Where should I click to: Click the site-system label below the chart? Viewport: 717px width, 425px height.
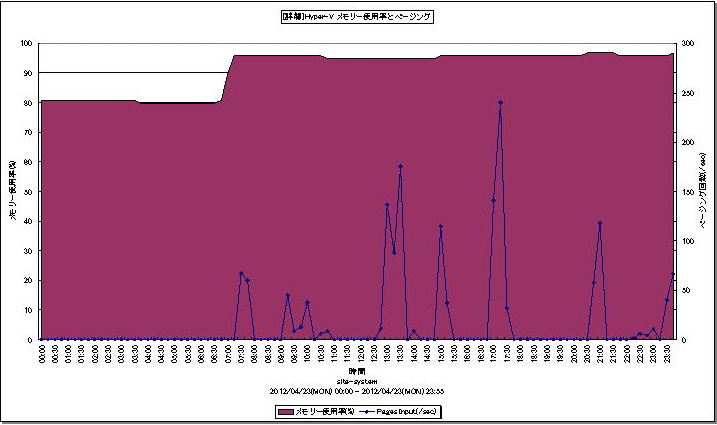tap(357, 381)
